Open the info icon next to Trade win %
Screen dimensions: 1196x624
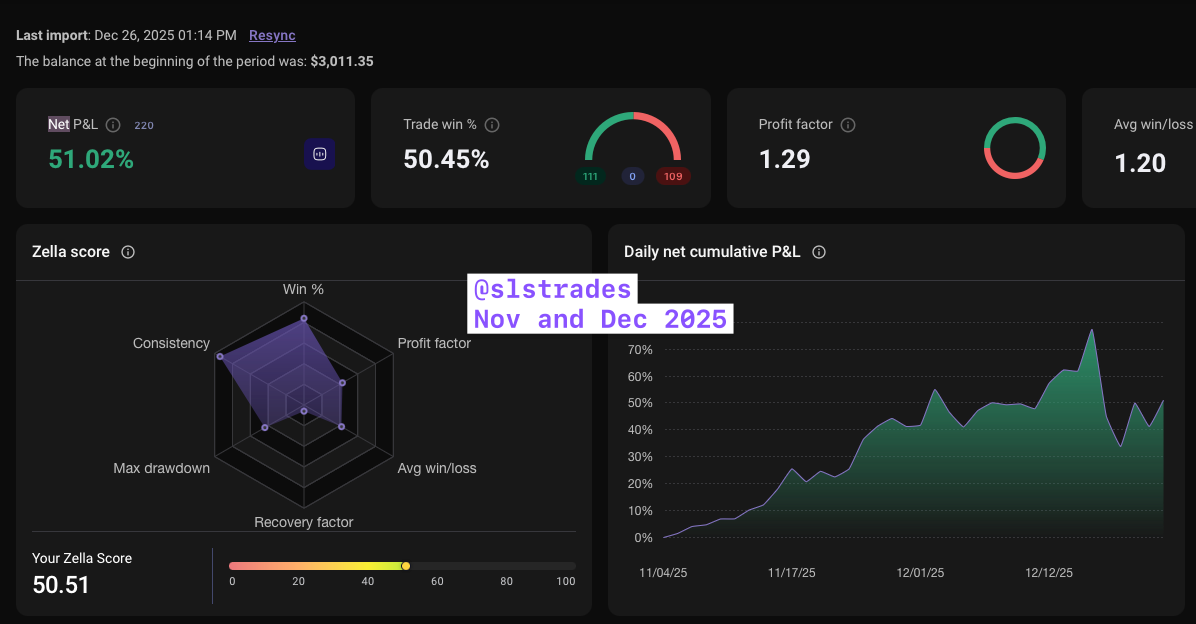[x=492, y=125]
